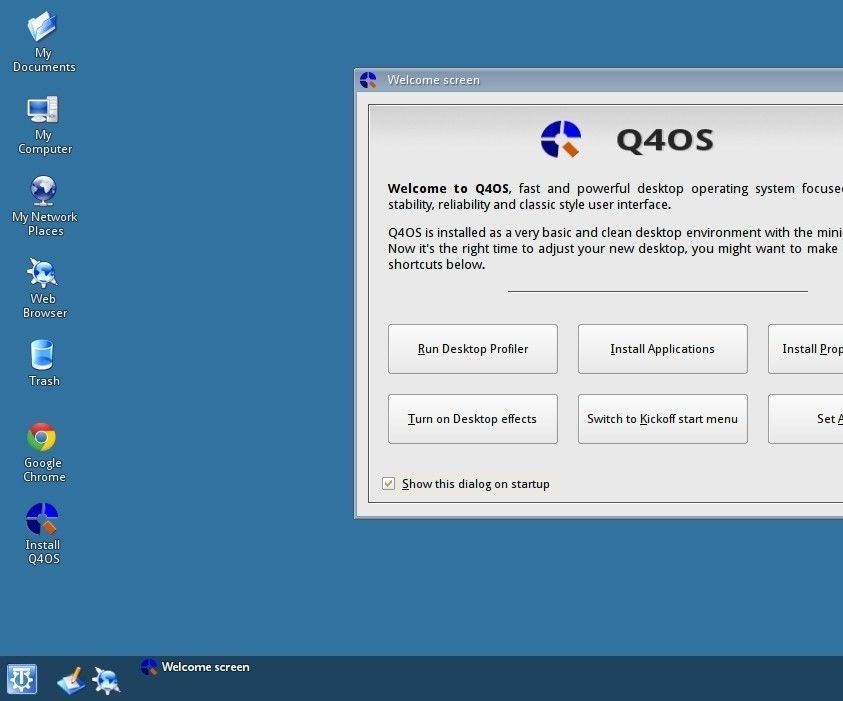The width and height of the screenshot is (843, 701).
Task: Click the Q4OS logo in the dialog
Action: point(561,139)
